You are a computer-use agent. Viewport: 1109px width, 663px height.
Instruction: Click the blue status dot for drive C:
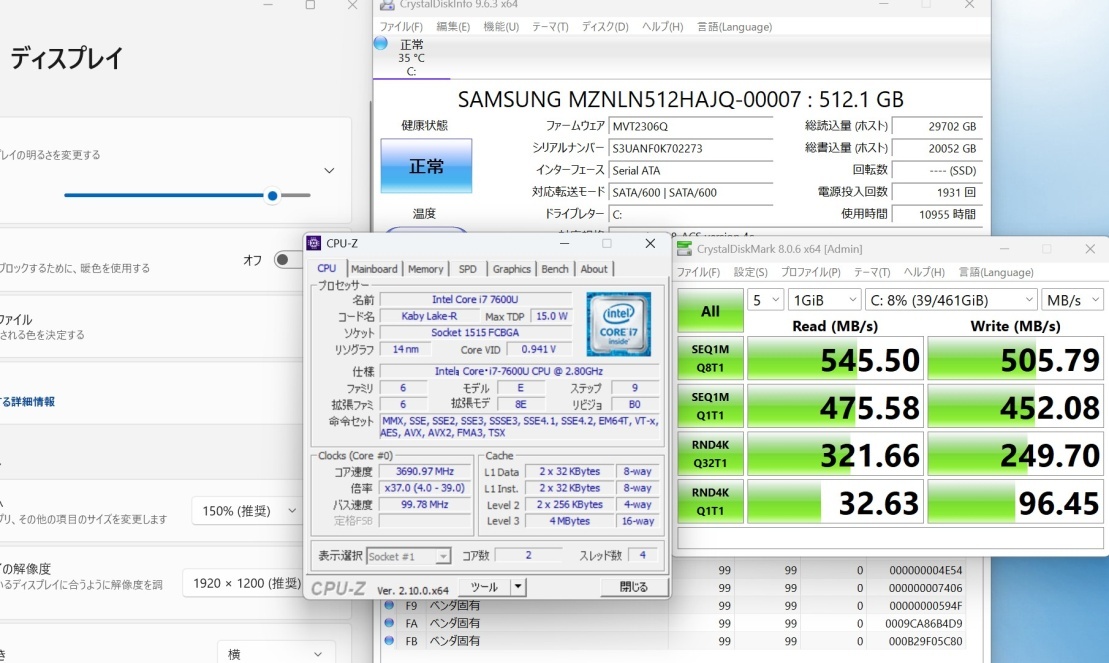pos(381,44)
